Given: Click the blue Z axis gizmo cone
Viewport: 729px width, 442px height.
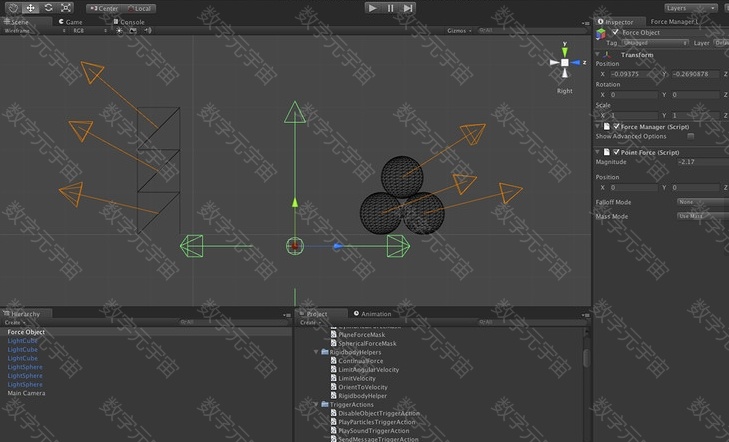Looking at the screenshot, I should click(x=576, y=62).
